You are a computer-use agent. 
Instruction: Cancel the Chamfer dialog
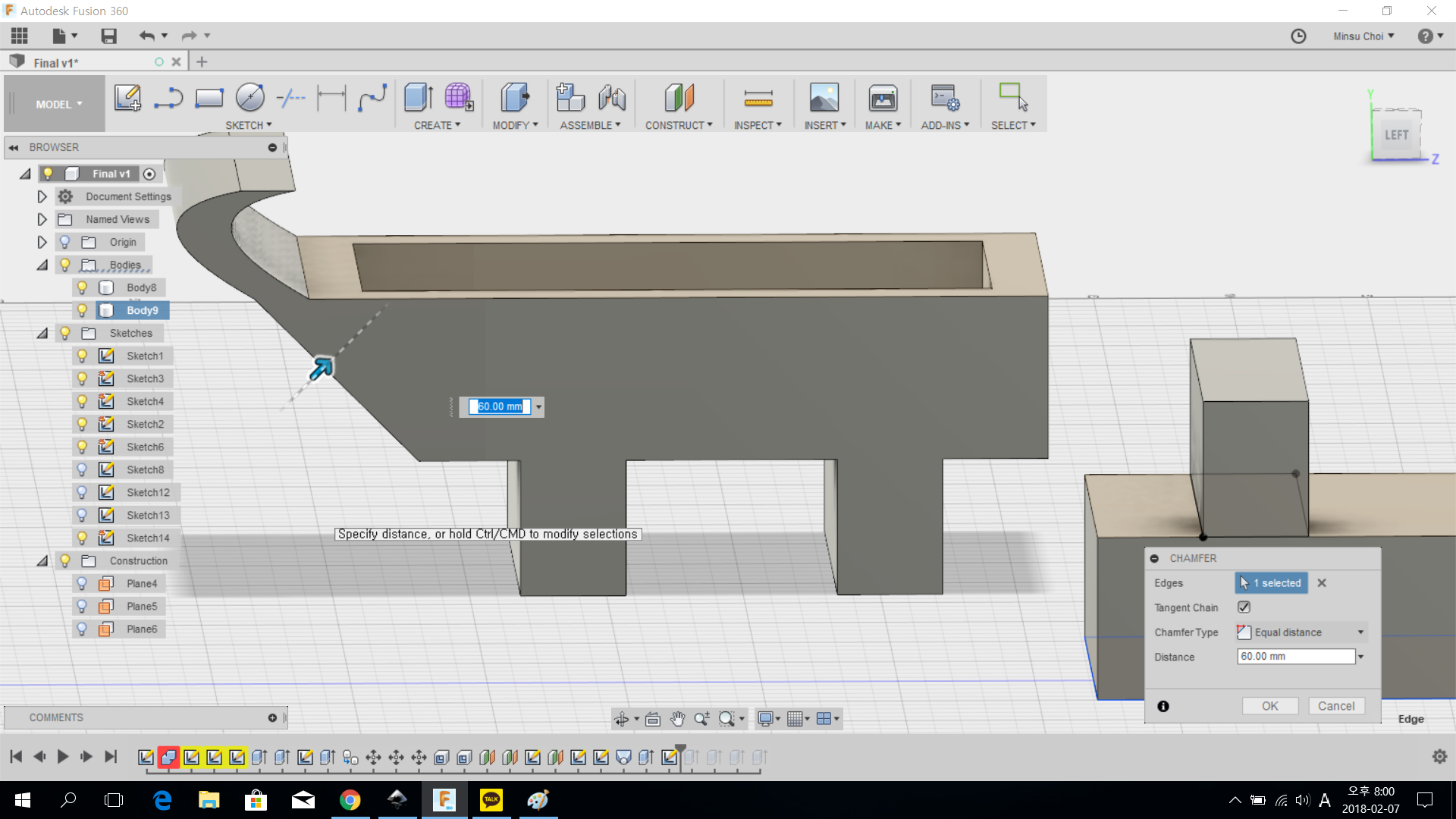pyautogui.click(x=1336, y=706)
